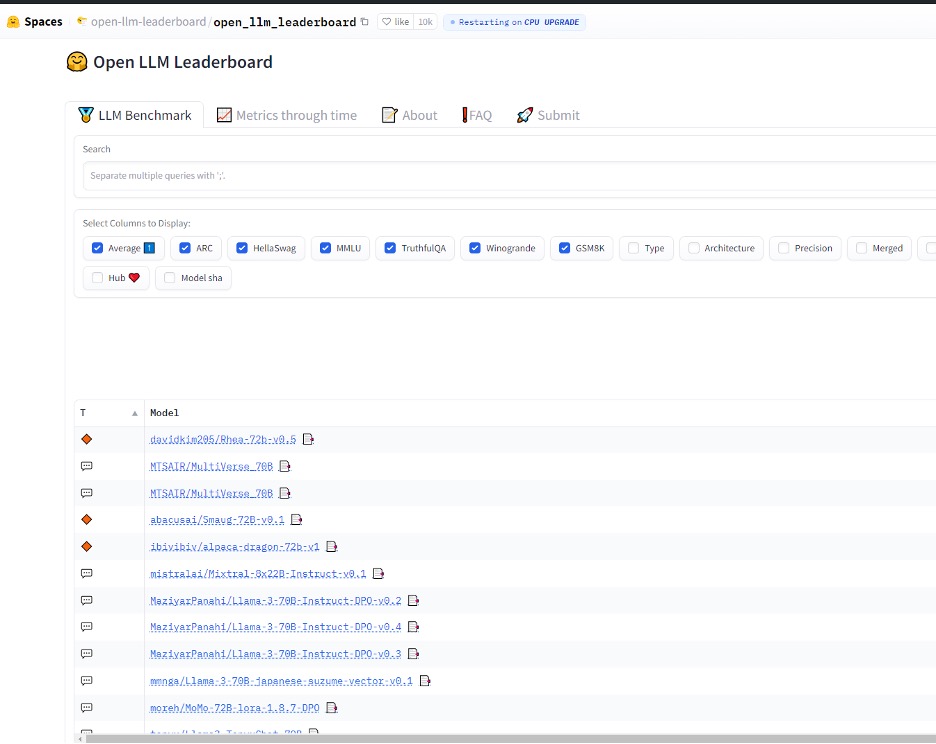Sort the table by the T column arrow
The width and height of the screenshot is (936, 744).
click(x=135, y=413)
